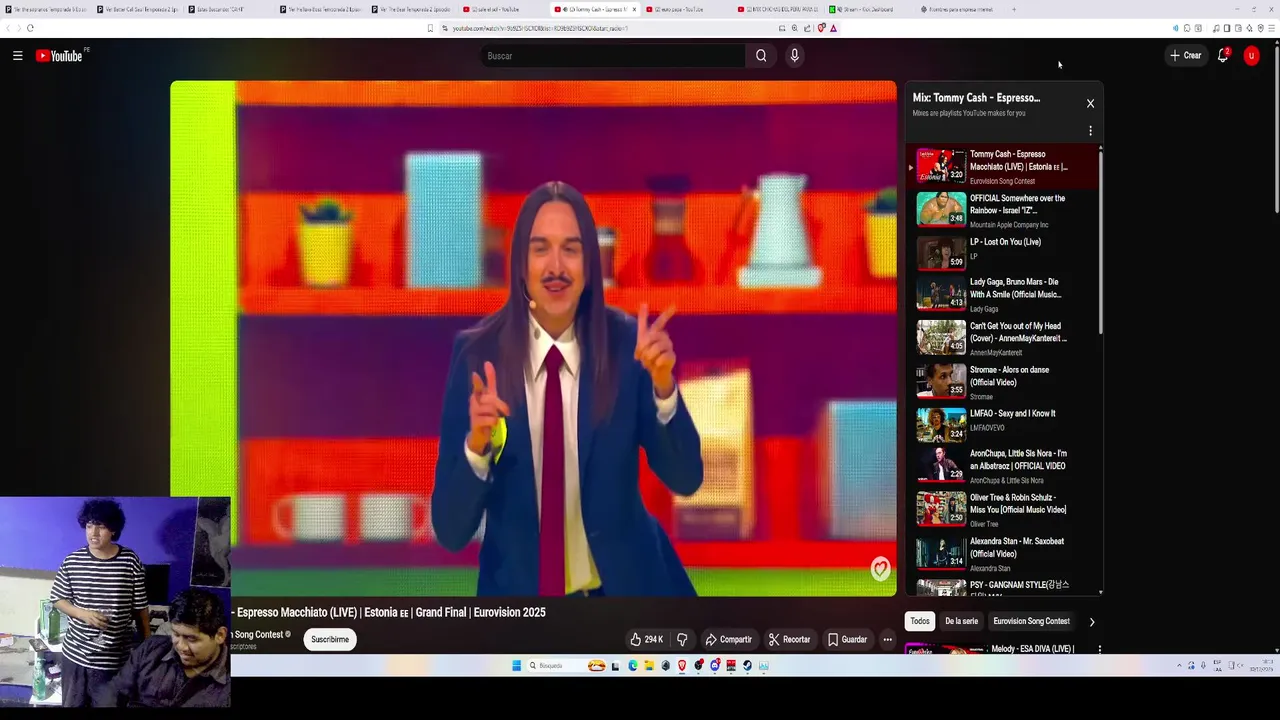1280x720 pixels.
Task: Play PSY - GANGNAM STYLE item
Action: click(x=1007, y=587)
